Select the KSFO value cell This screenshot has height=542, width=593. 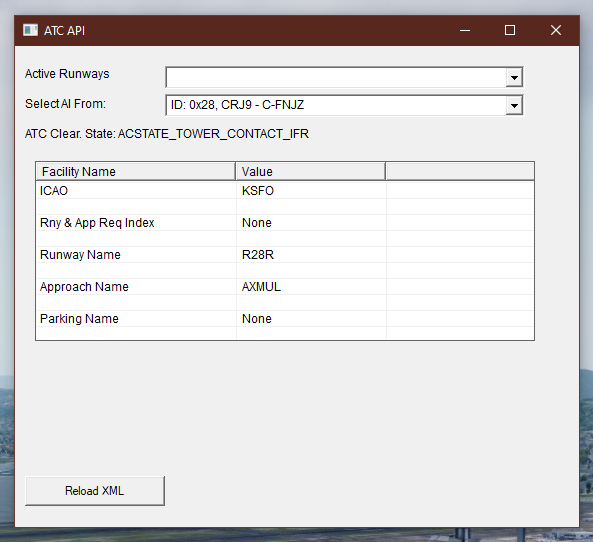(258, 191)
